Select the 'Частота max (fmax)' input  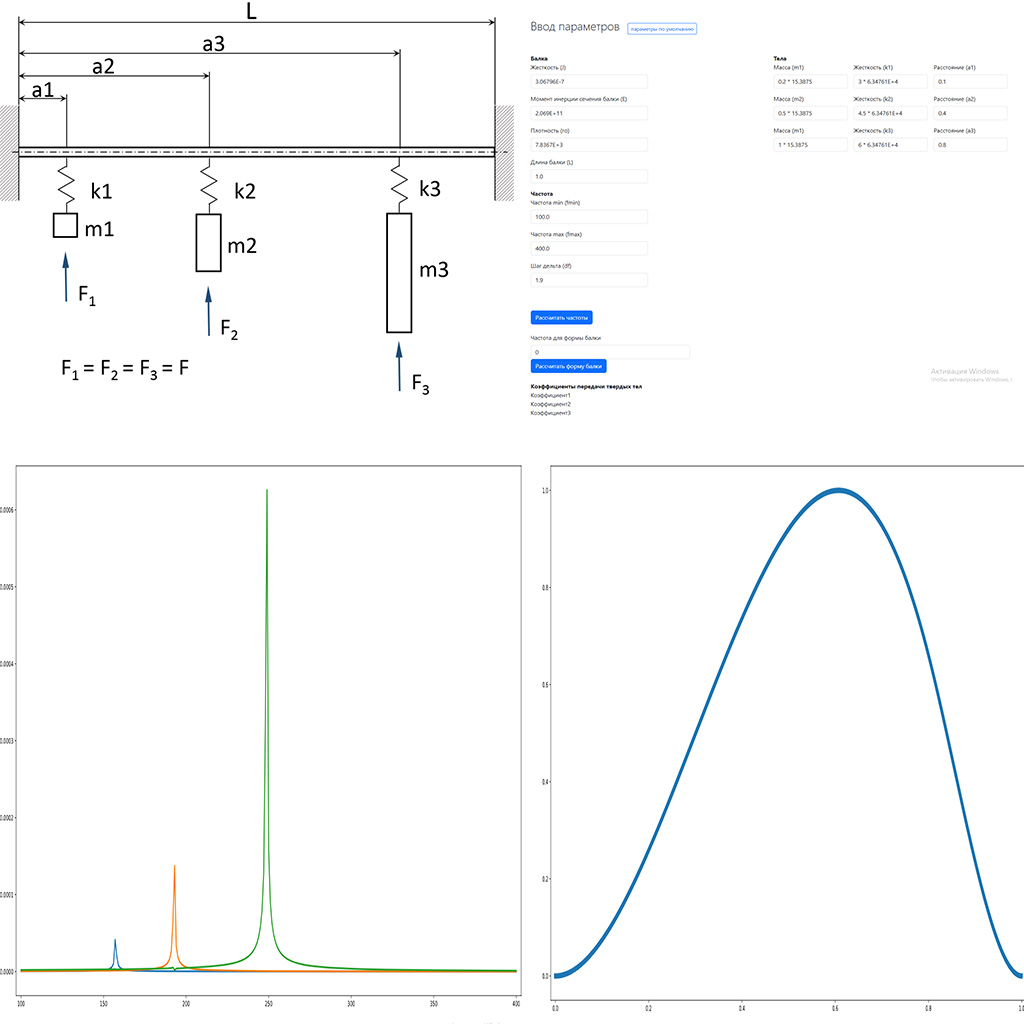[x=589, y=248]
